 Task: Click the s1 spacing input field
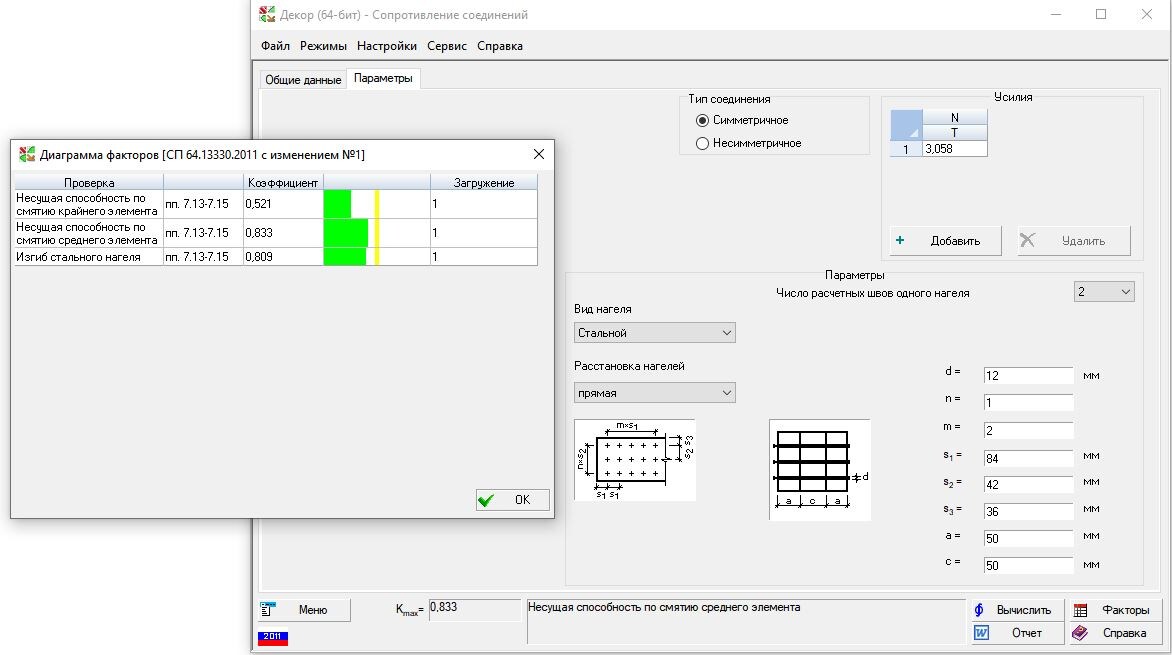tap(1028, 458)
